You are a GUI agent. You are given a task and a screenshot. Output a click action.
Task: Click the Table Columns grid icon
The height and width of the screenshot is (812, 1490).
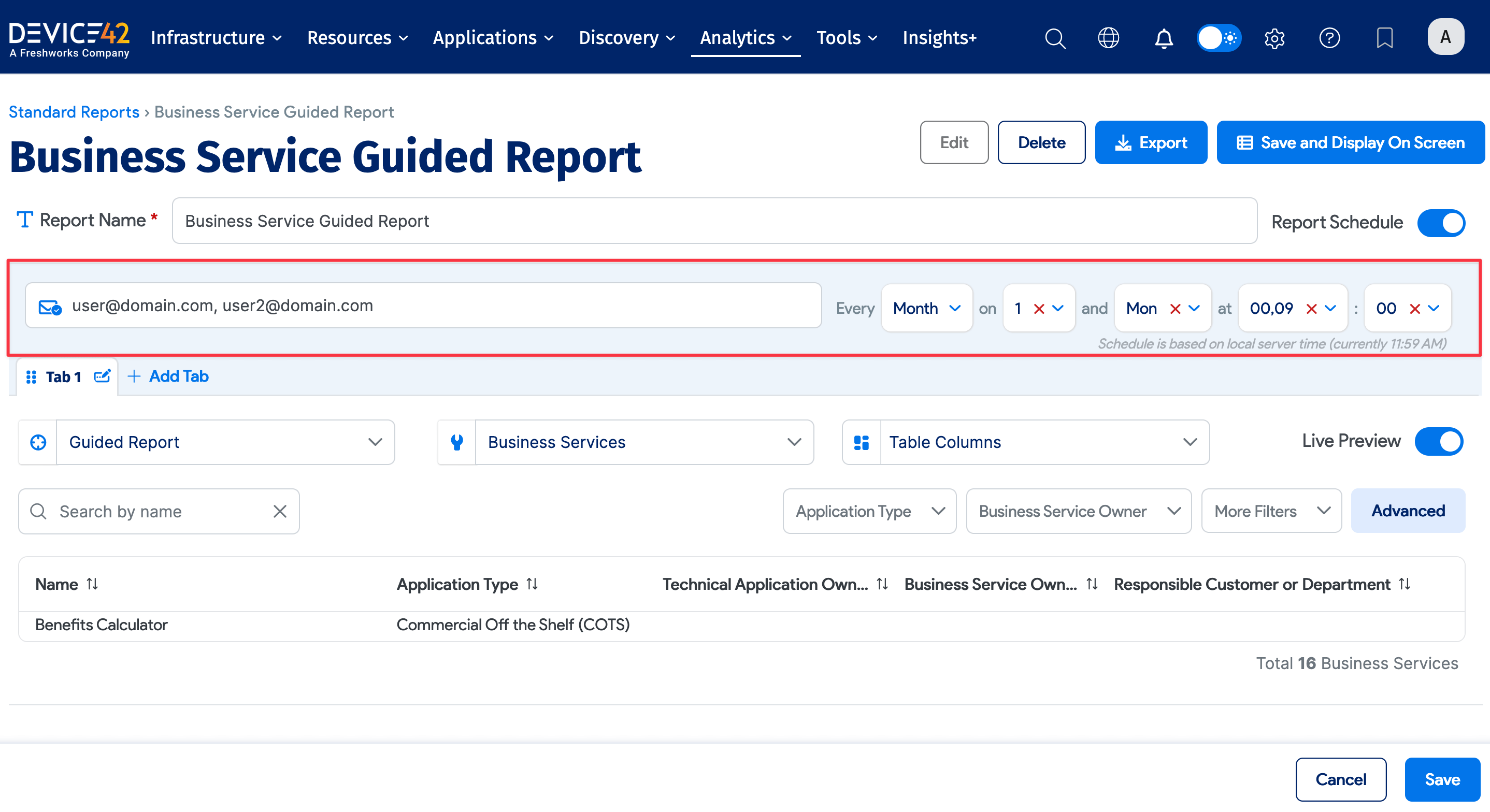tap(861, 442)
